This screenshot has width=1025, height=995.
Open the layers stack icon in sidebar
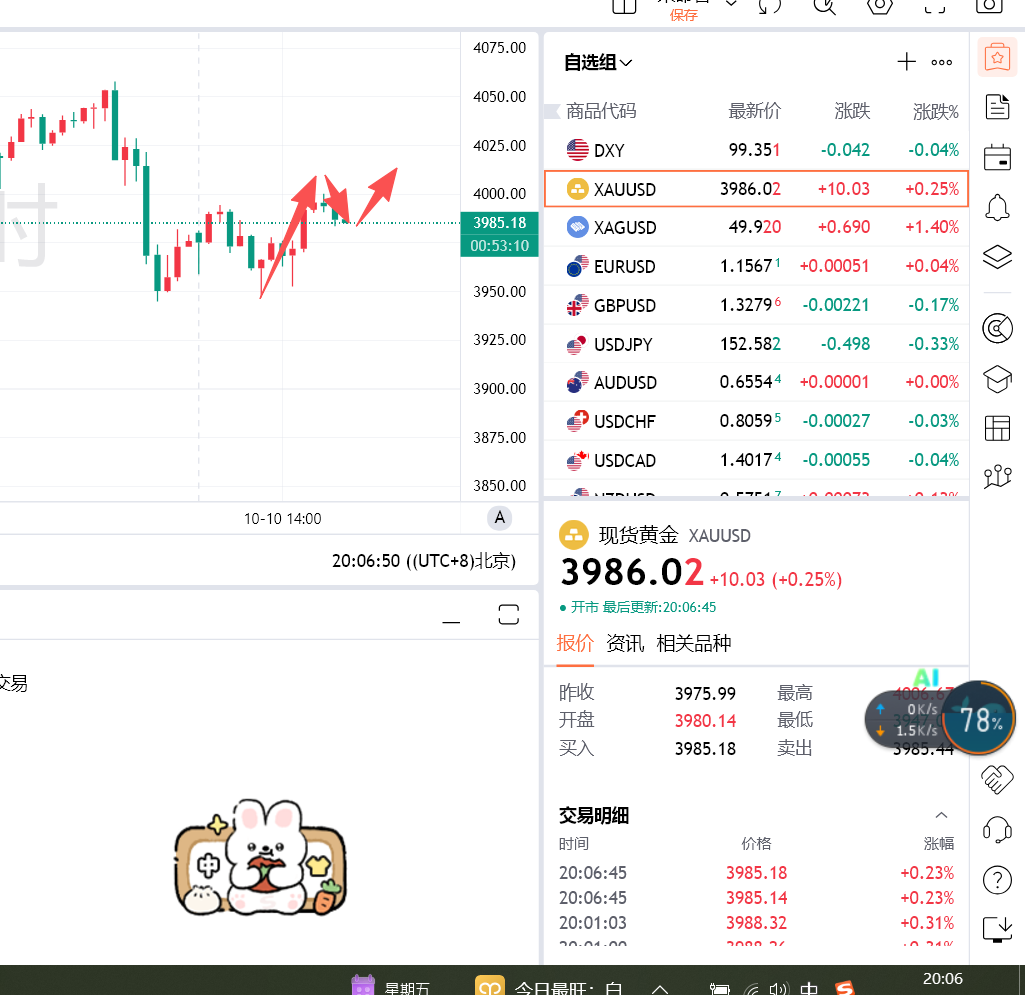pyautogui.click(x=997, y=256)
